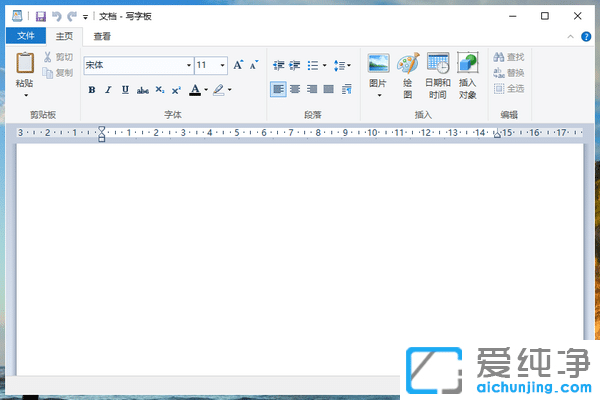The height and width of the screenshot is (400, 600).
Task: Toggle Strikethrough abc formatting
Action: 143,90
